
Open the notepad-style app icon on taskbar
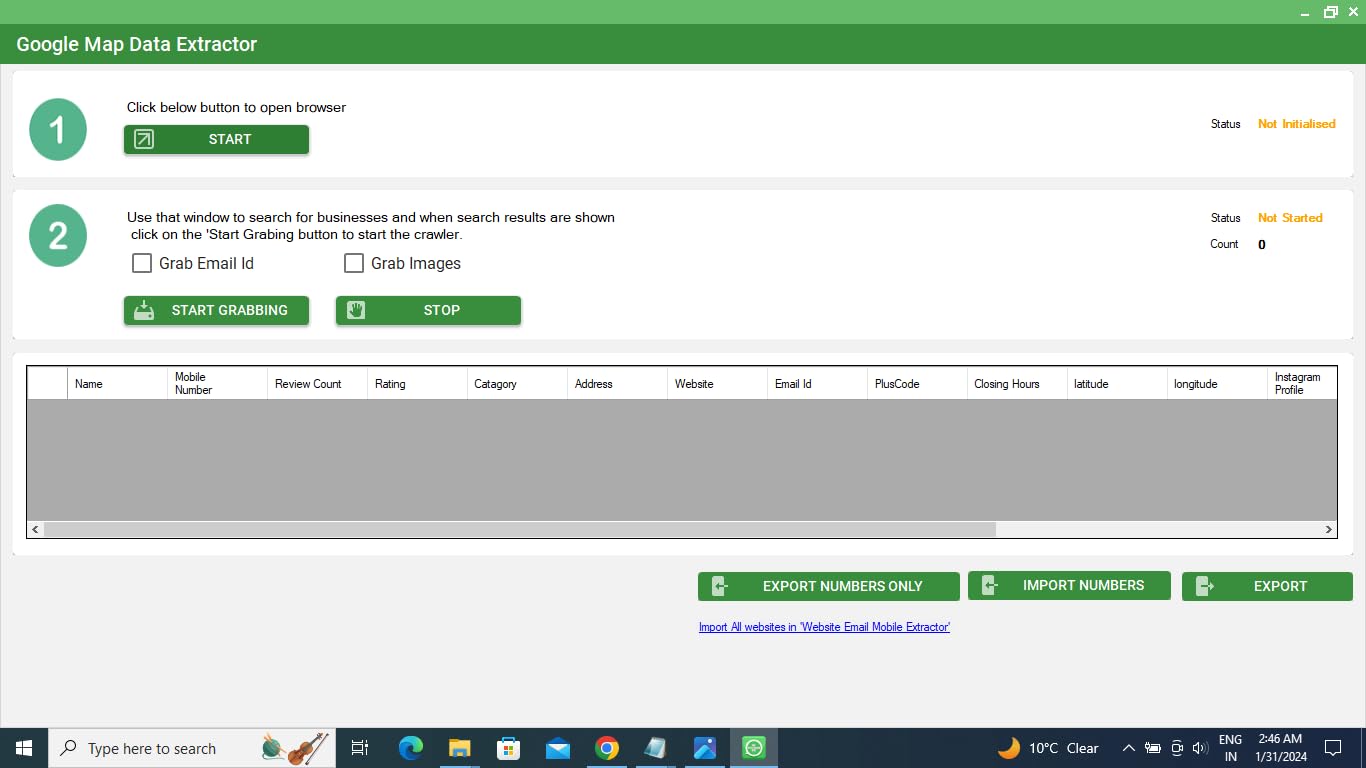[x=655, y=748]
